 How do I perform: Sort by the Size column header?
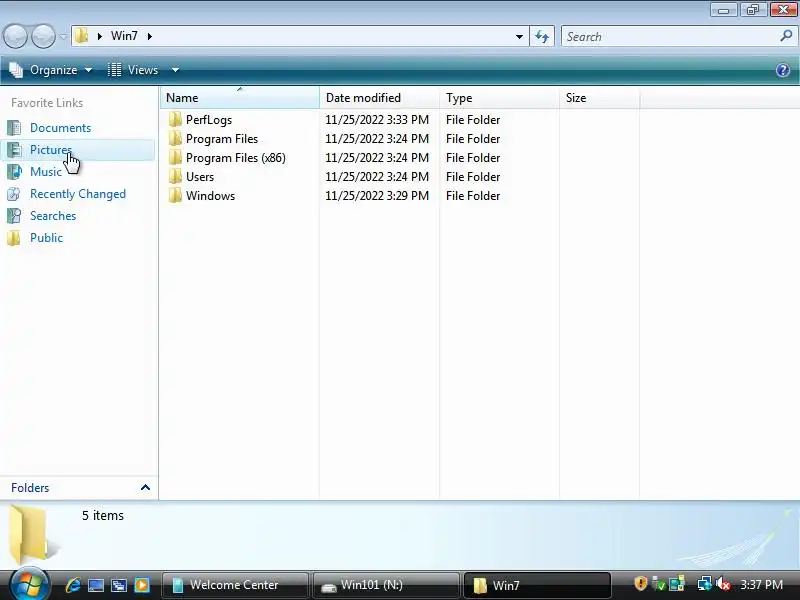click(x=599, y=97)
